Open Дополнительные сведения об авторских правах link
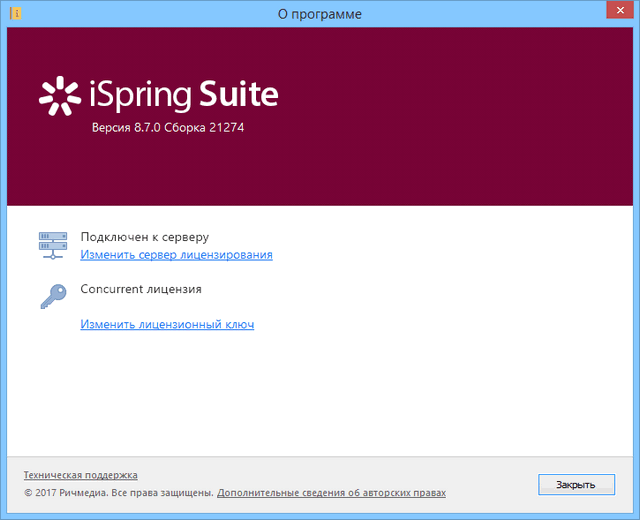Viewport: 640px width, 520px height. tap(331, 493)
